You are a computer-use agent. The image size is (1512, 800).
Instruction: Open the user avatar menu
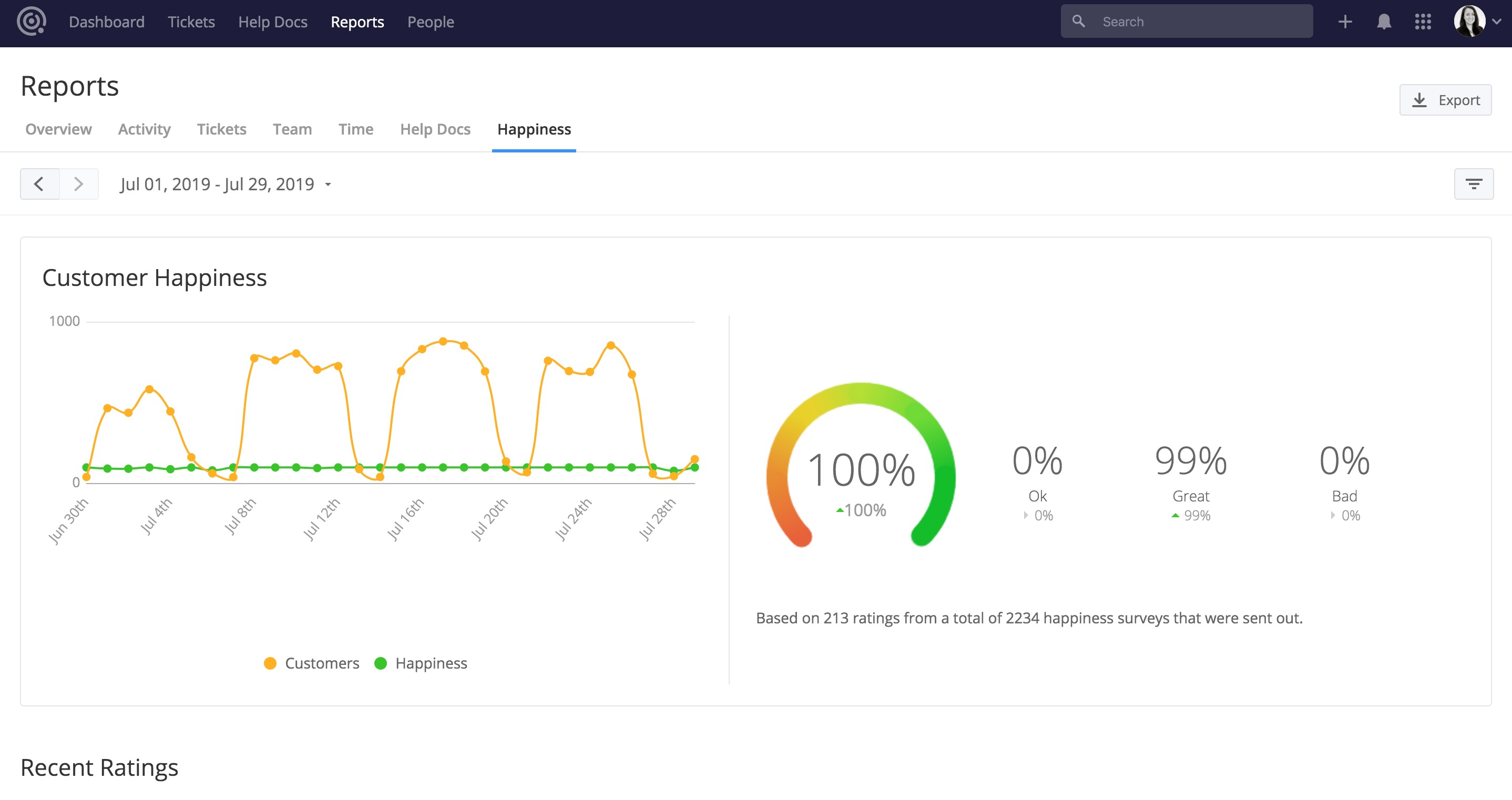[1469, 22]
